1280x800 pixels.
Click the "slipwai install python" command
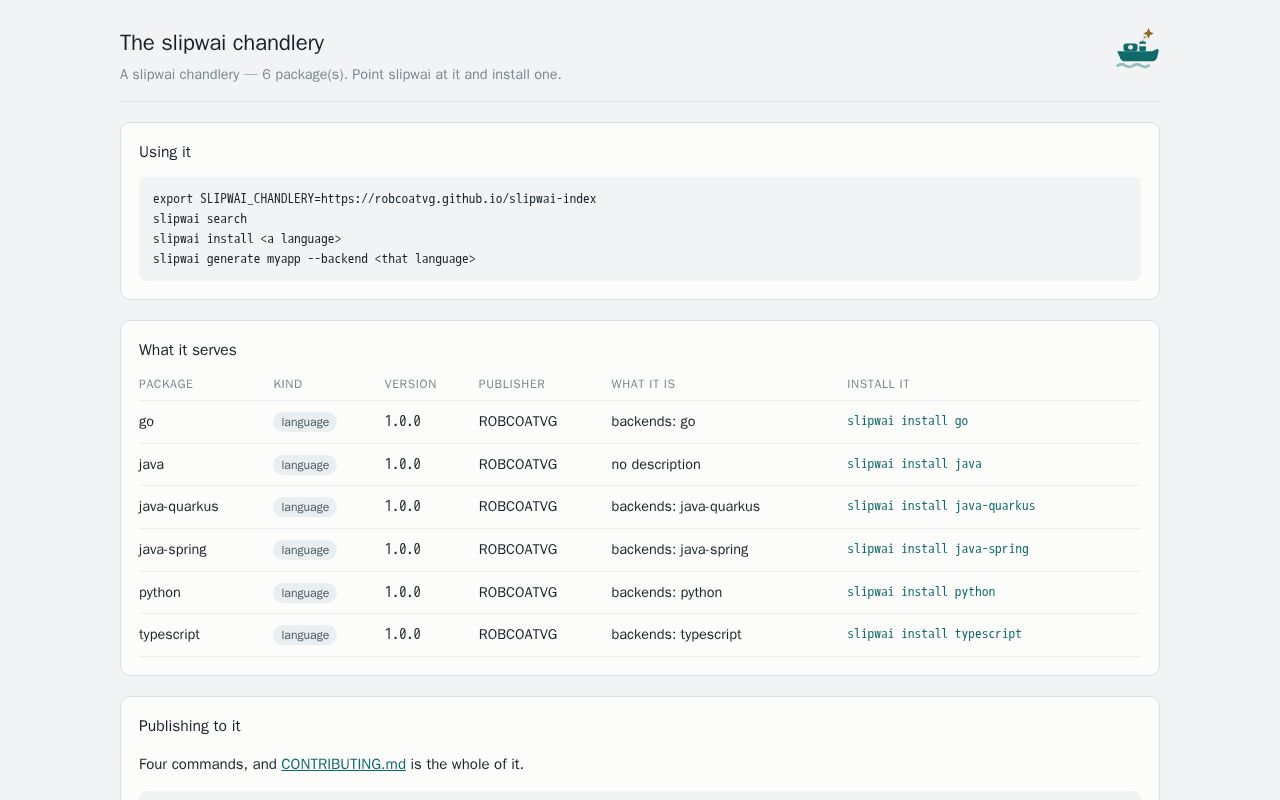(921, 592)
